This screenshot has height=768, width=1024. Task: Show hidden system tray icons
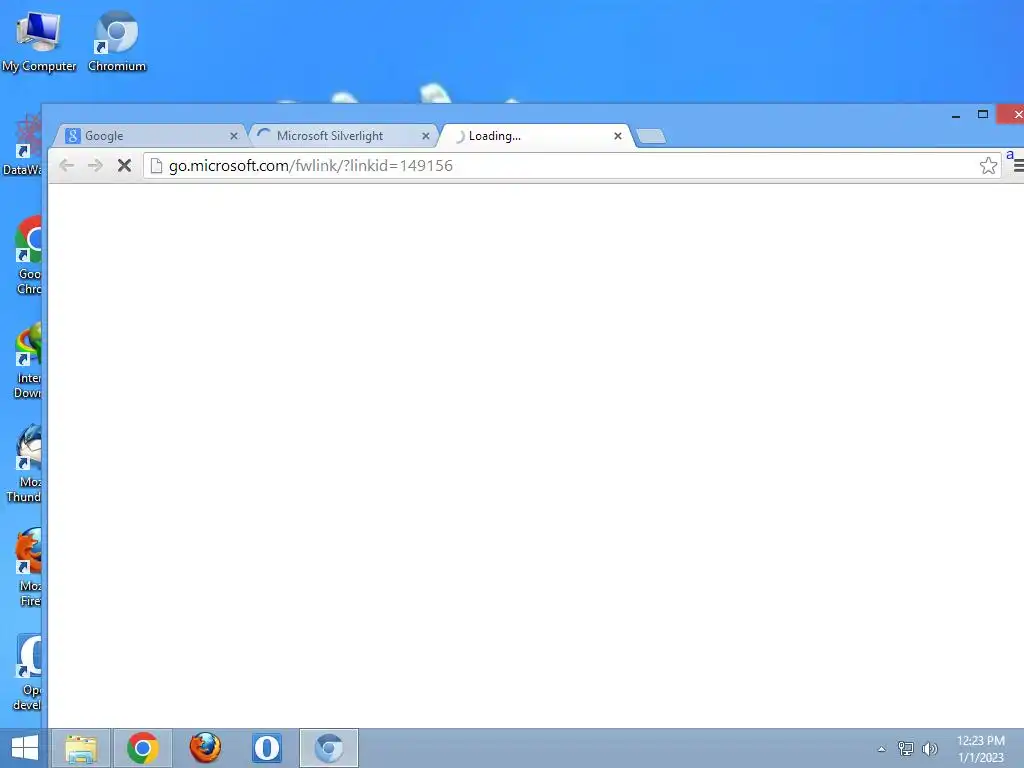coord(882,749)
